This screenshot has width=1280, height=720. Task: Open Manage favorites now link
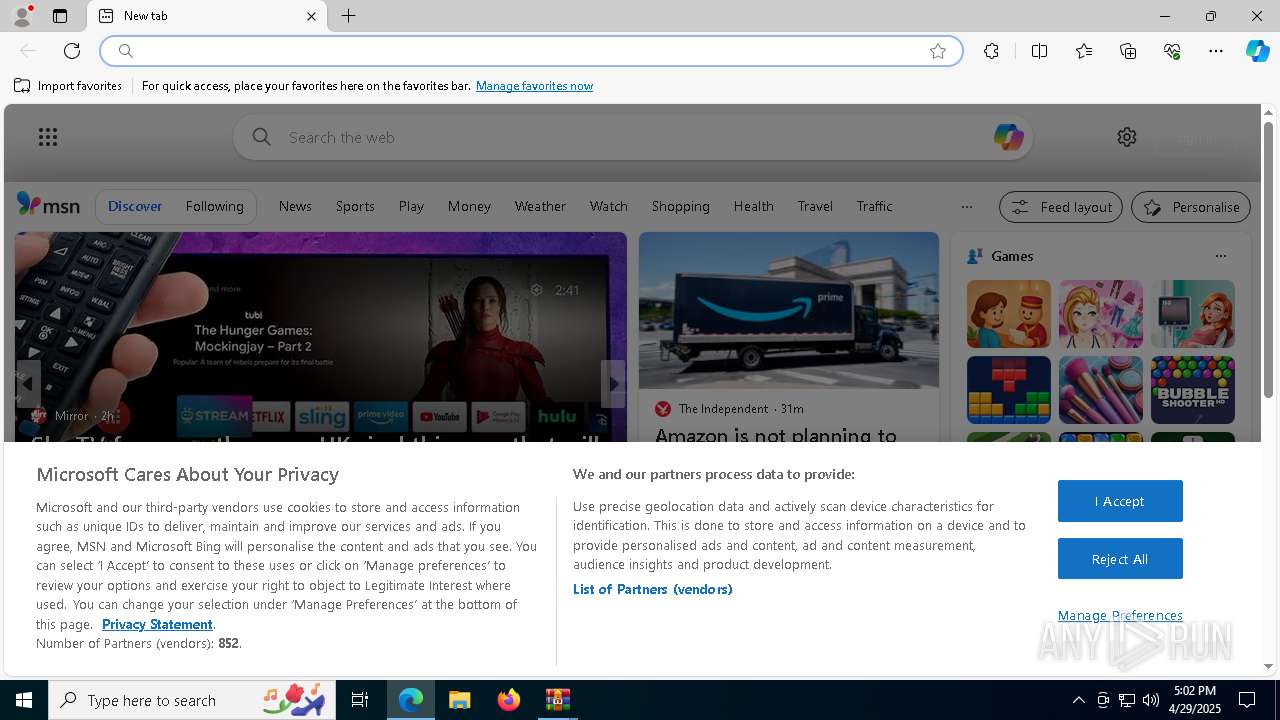coord(534,86)
